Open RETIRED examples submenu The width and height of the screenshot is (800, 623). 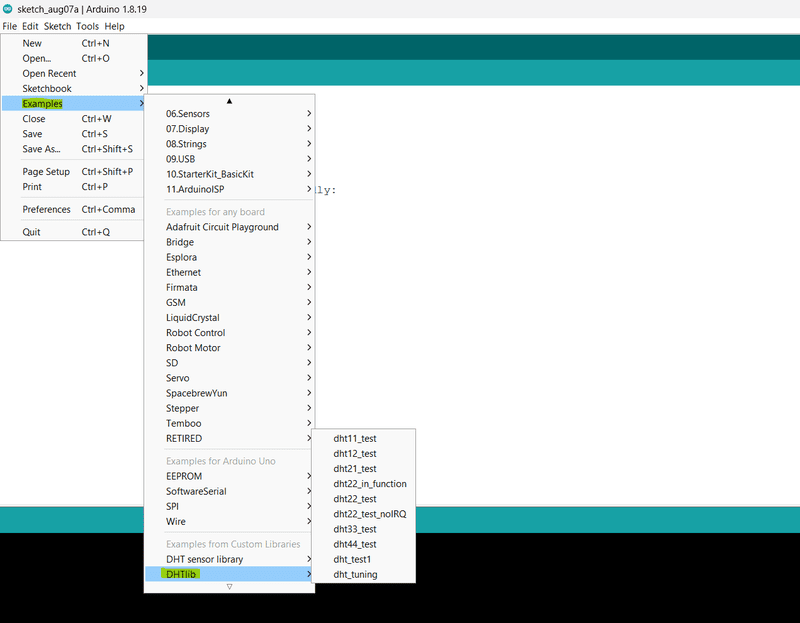tap(229, 438)
